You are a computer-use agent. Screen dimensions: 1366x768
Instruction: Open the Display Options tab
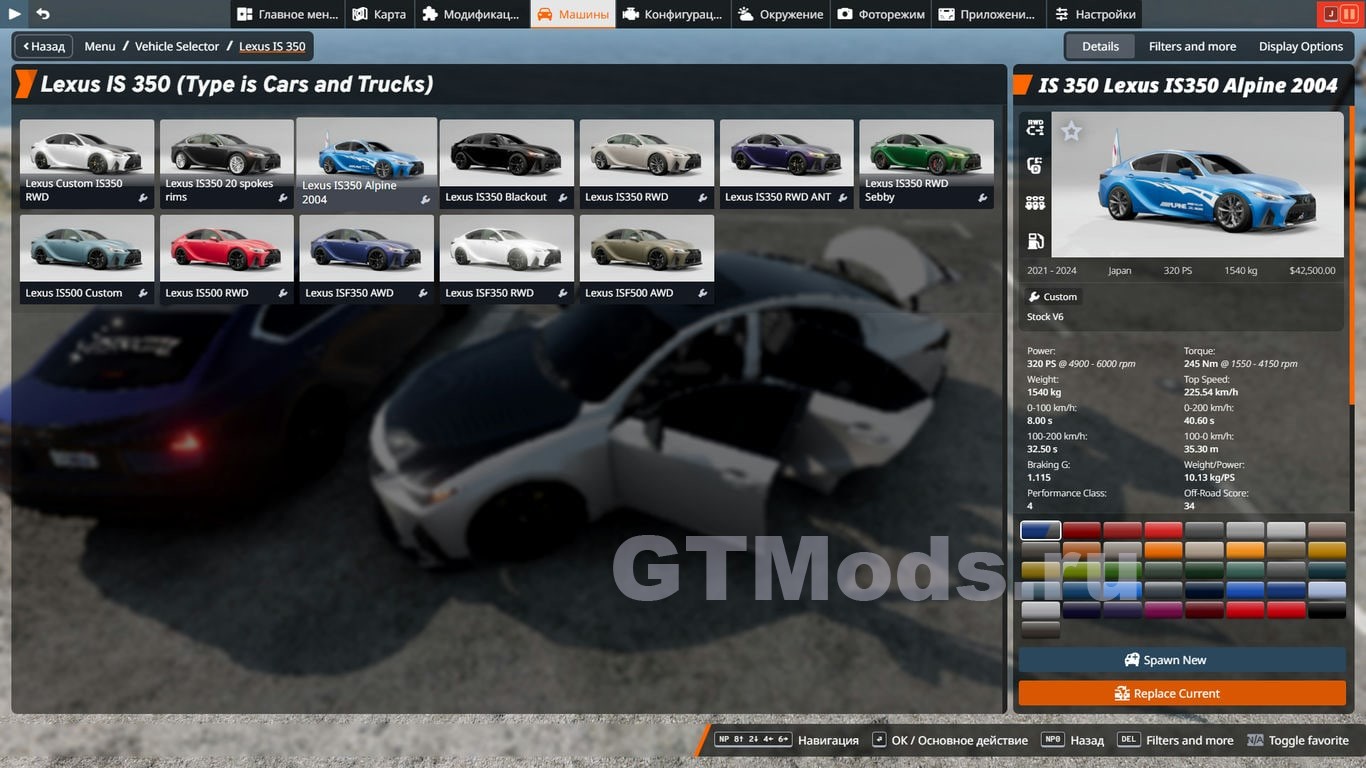pos(1300,46)
